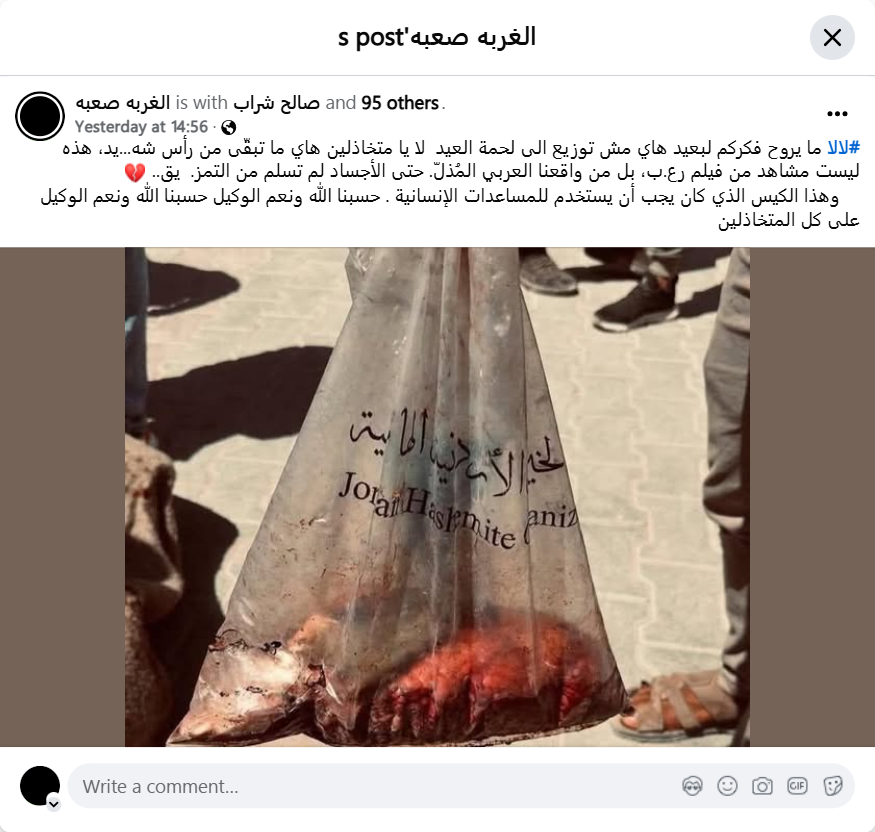Open the avatar sticker icon in comment box
Image resolution: width=875 pixels, height=832 pixels.
(x=692, y=786)
